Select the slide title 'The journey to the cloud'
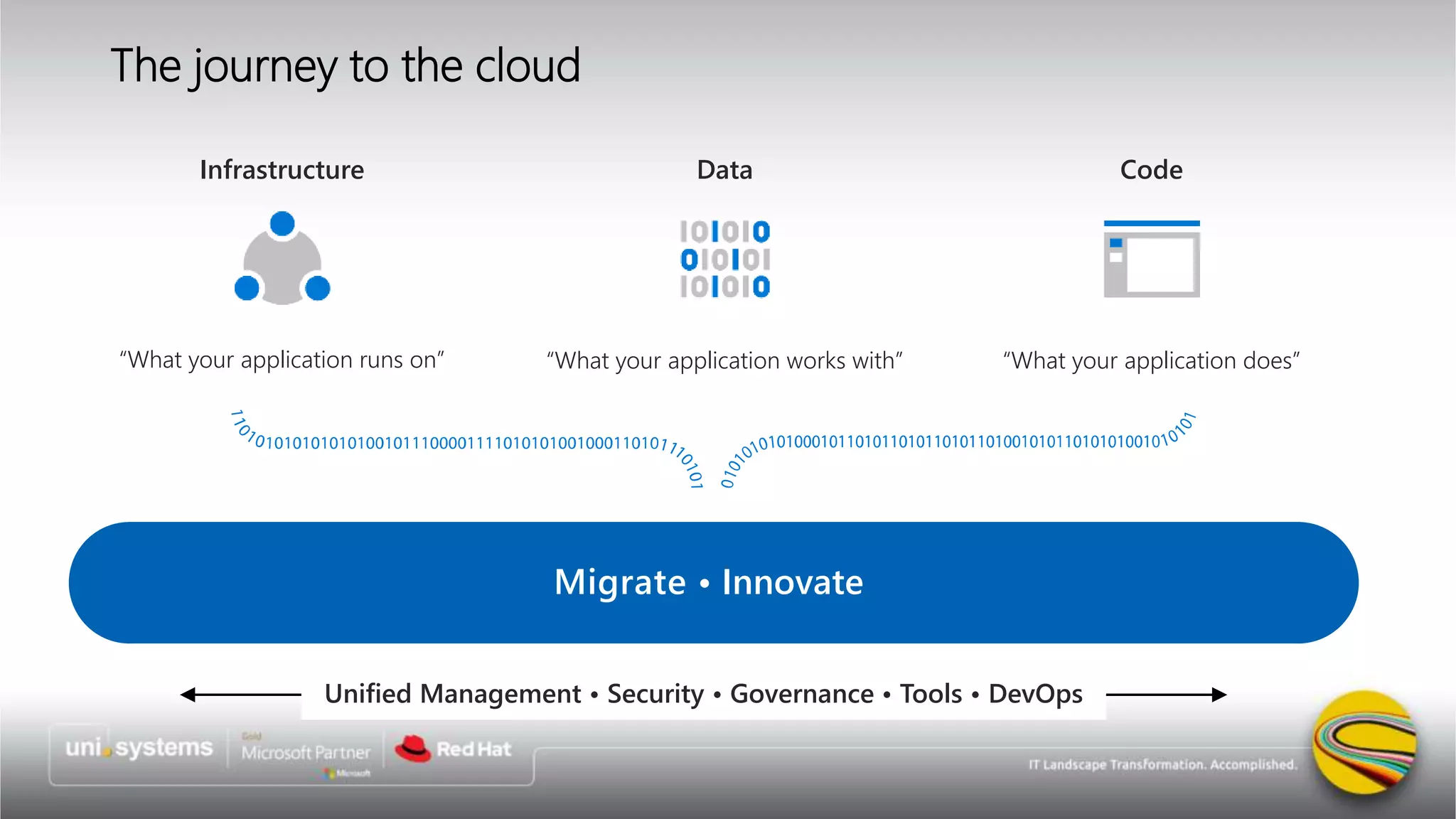This screenshot has width=1456, height=819. [346, 66]
